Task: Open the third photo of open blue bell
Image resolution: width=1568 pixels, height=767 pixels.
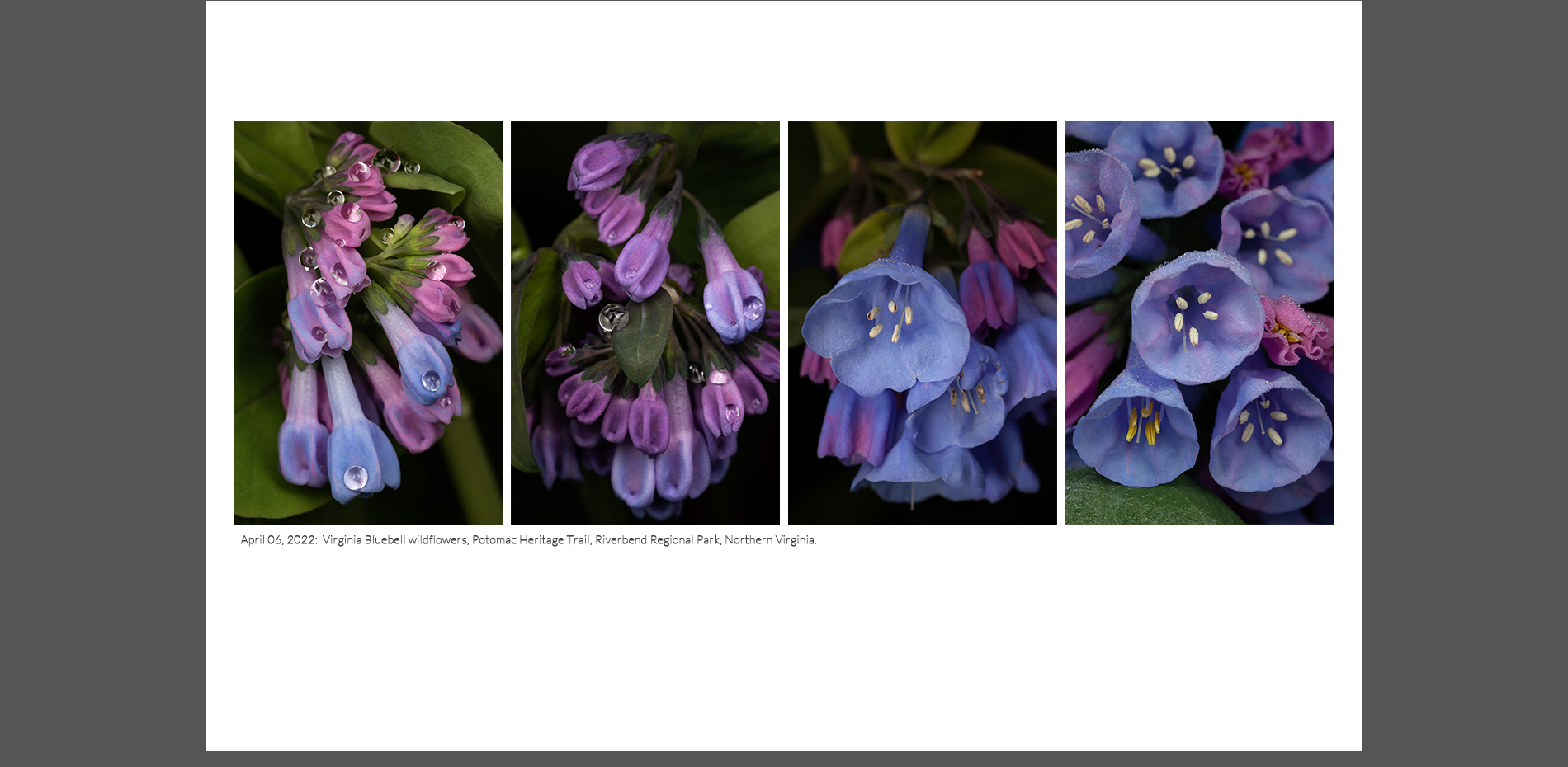Action: click(x=922, y=322)
